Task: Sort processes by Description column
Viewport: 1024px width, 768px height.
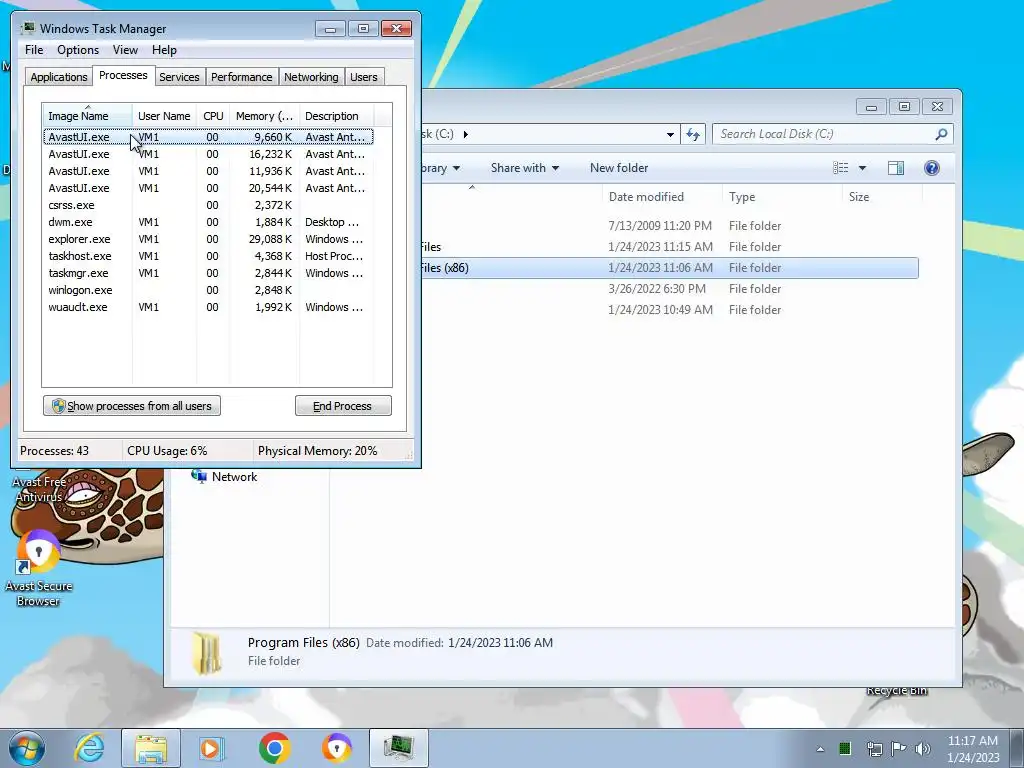Action: (x=336, y=116)
